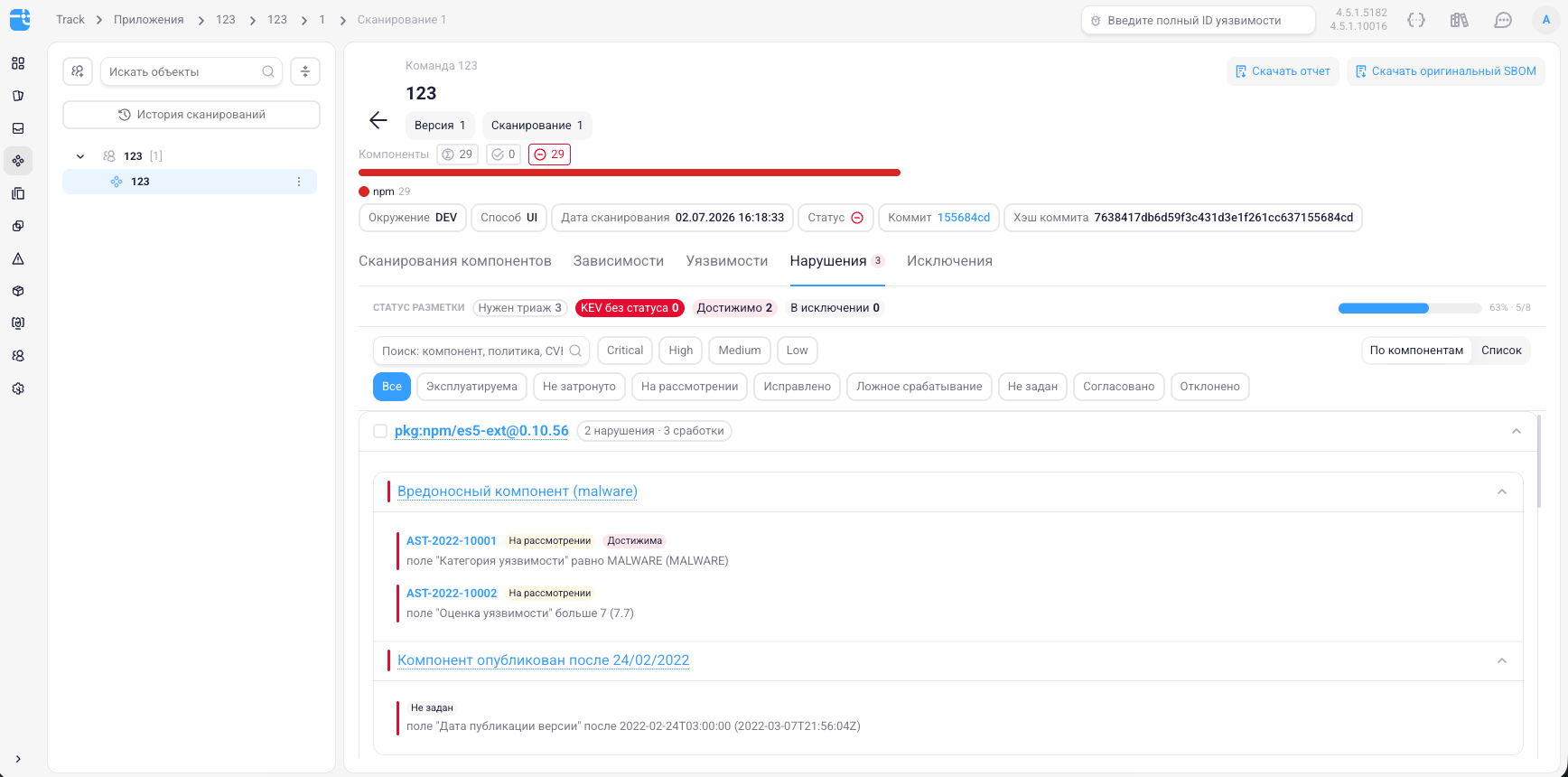Filter by 'Ложное срабатывание' status
Screen dimensions: 1568x777
(x=919, y=387)
